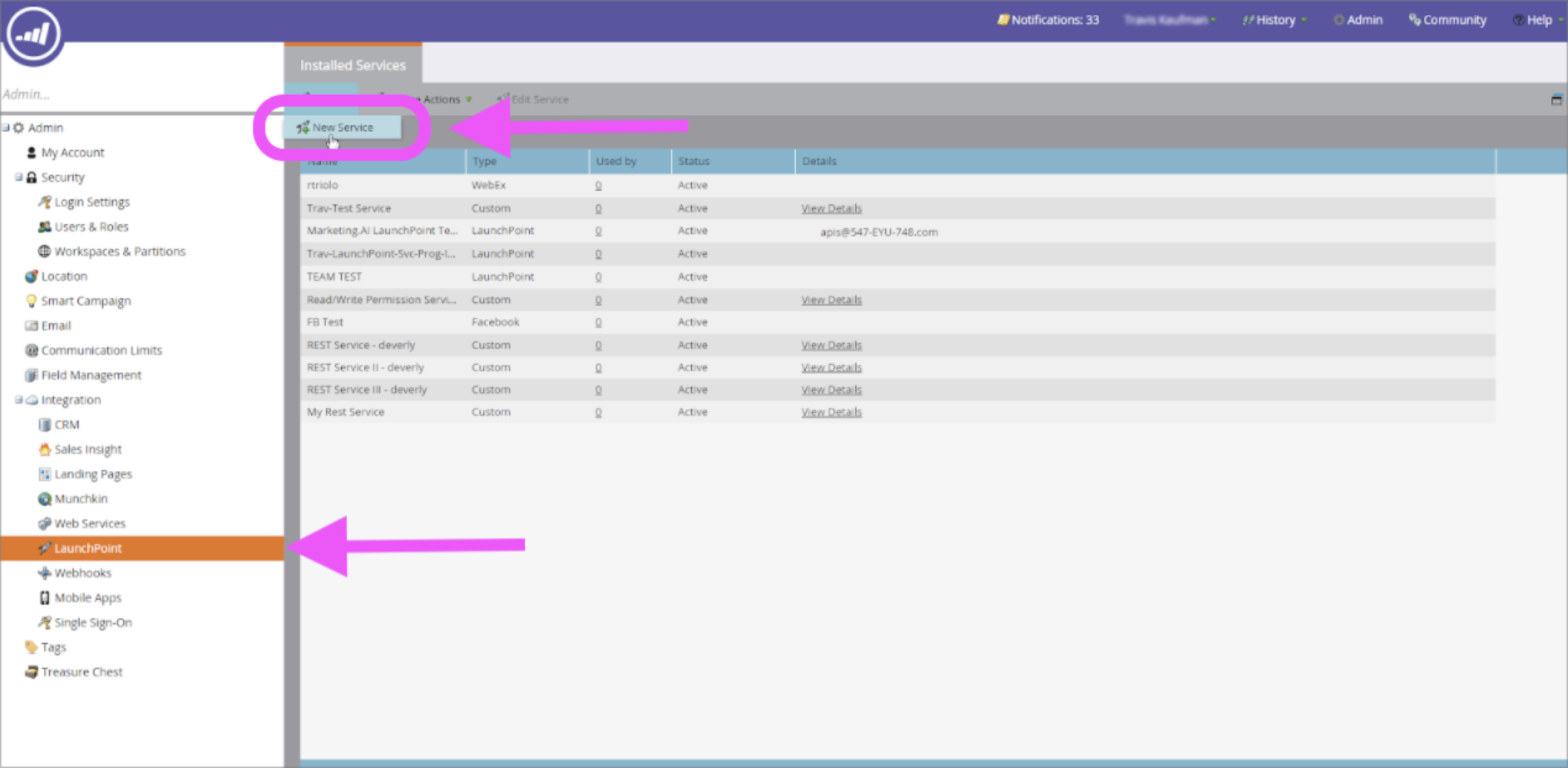This screenshot has width=1568, height=768.
Task: Click the Sales Insight flame icon
Action: tap(45, 449)
